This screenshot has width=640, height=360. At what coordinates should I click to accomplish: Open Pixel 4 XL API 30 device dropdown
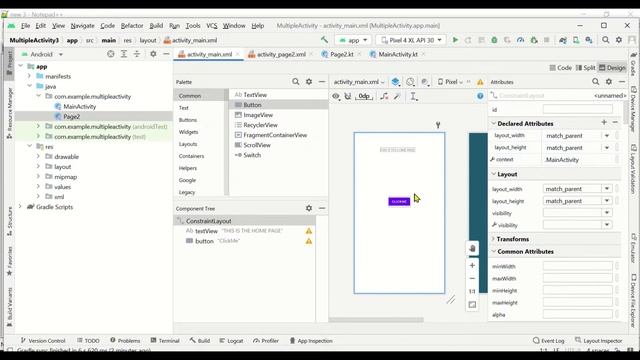(411, 40)
